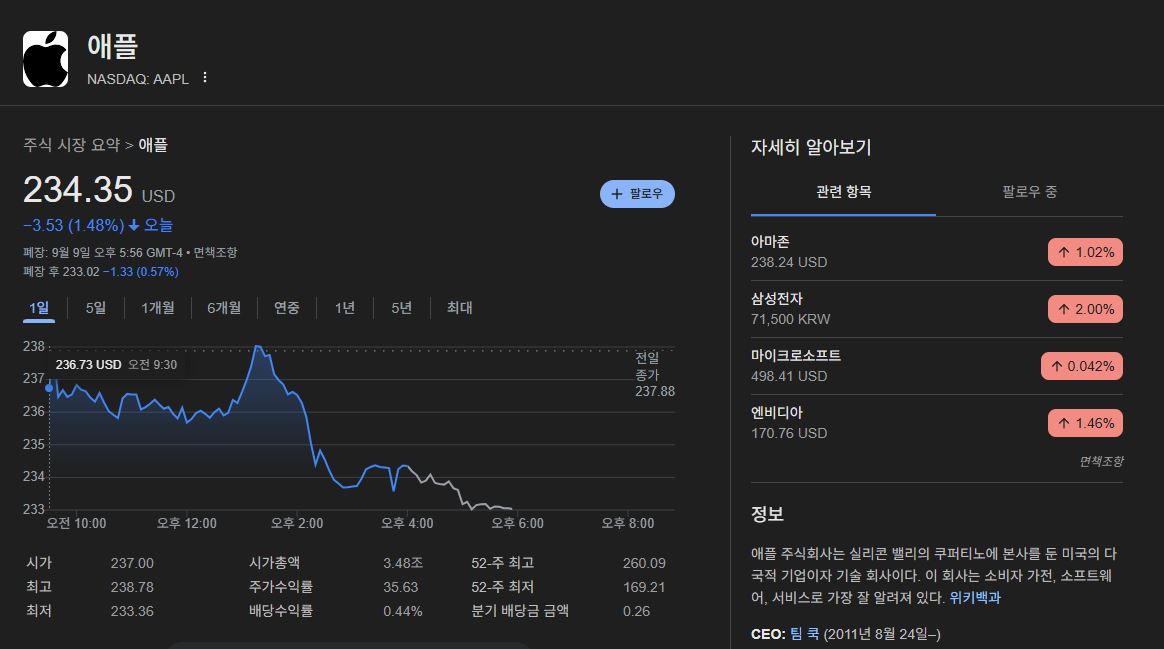The image size is (1164, 649).
Task: Open the 마이크로소프트 related stock row
Action: (x=937, y=366)
